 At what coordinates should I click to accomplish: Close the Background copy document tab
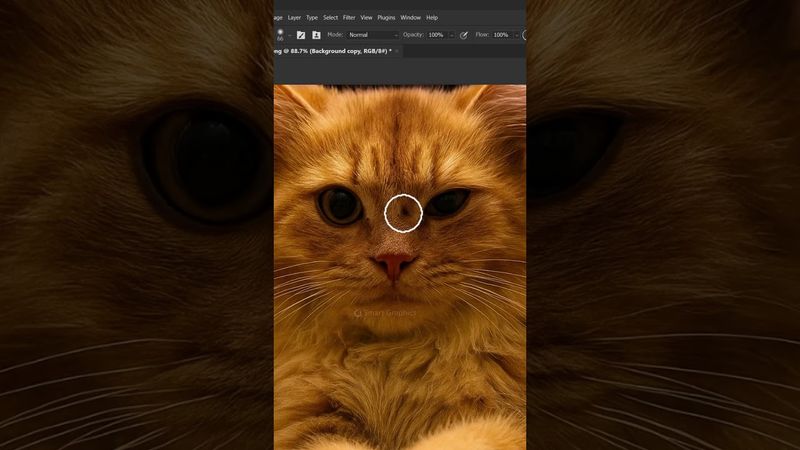(x=397, y=51)
